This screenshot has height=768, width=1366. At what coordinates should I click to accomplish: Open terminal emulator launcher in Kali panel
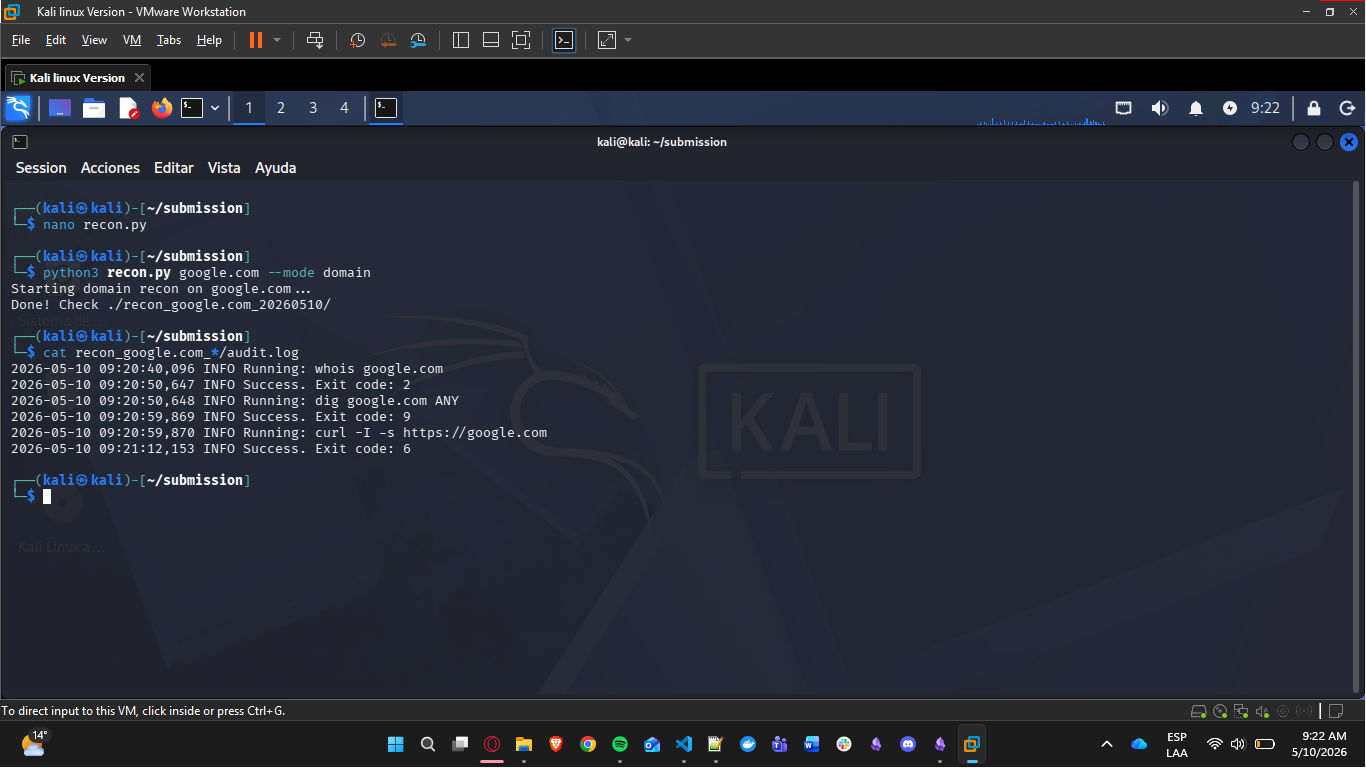(192, 108)
